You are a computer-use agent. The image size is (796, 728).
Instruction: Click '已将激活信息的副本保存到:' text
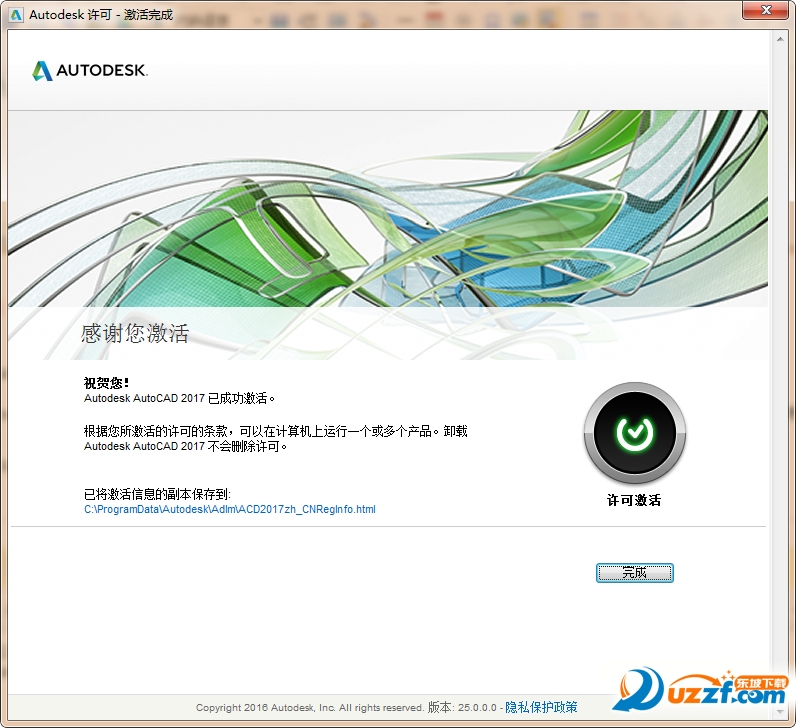coord(157,494)
